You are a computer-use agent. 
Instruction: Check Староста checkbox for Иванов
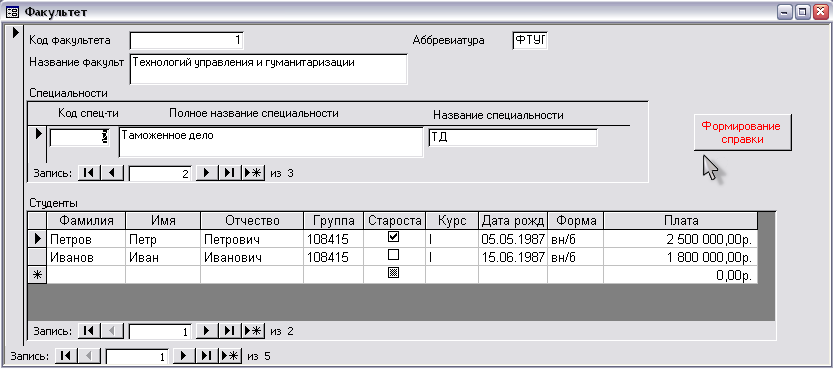394,255
